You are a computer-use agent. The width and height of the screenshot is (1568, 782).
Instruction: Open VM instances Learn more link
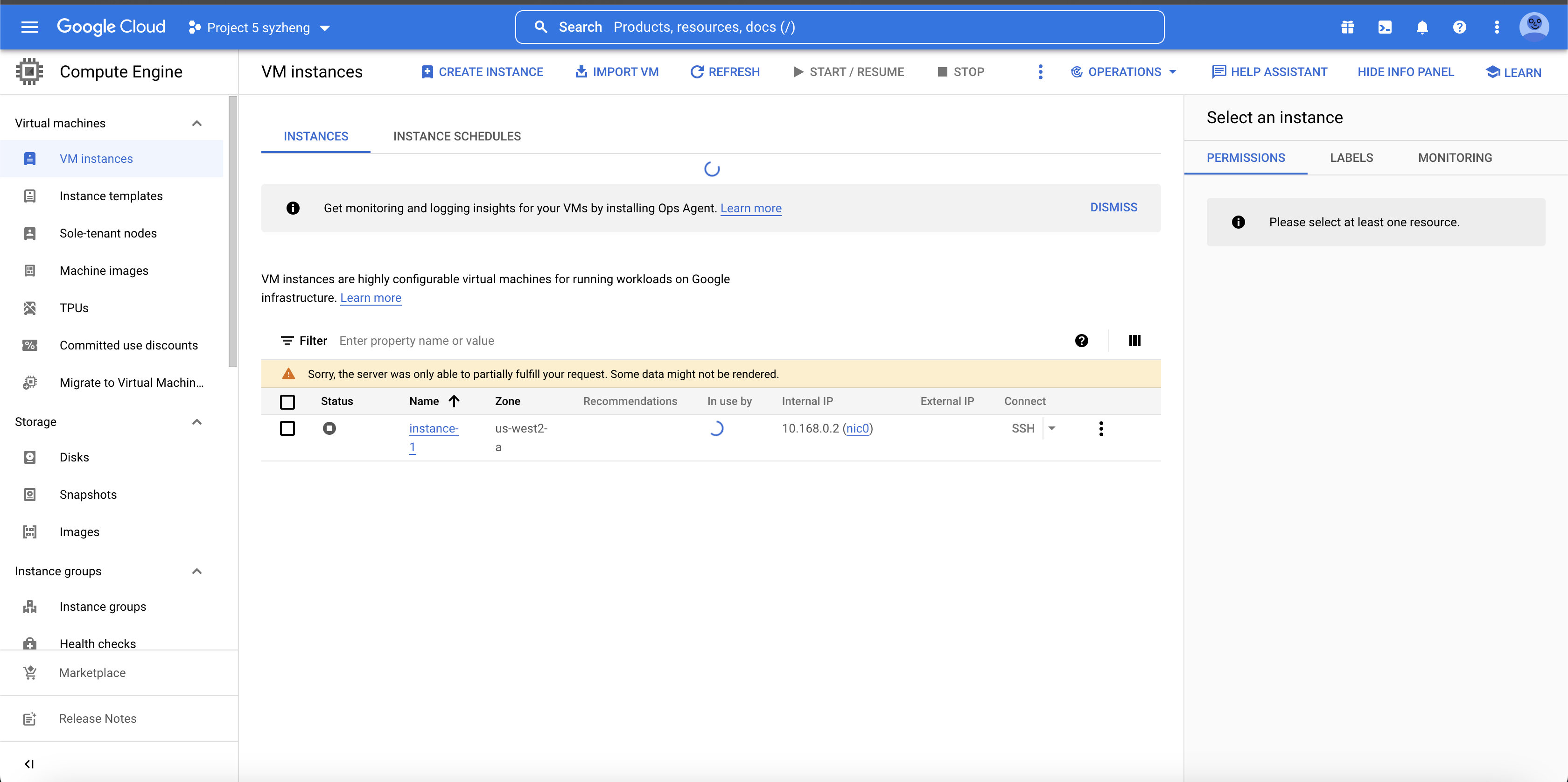[371, 298]
